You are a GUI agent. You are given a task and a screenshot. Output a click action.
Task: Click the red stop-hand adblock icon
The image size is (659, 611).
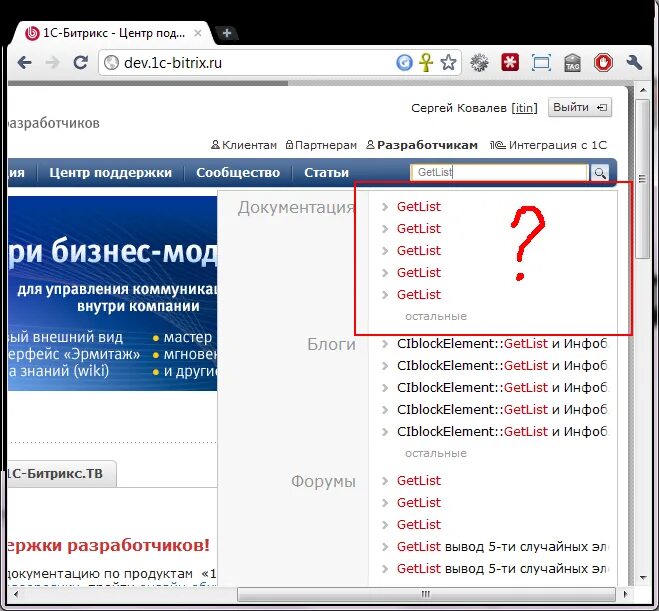pos(603,63)
